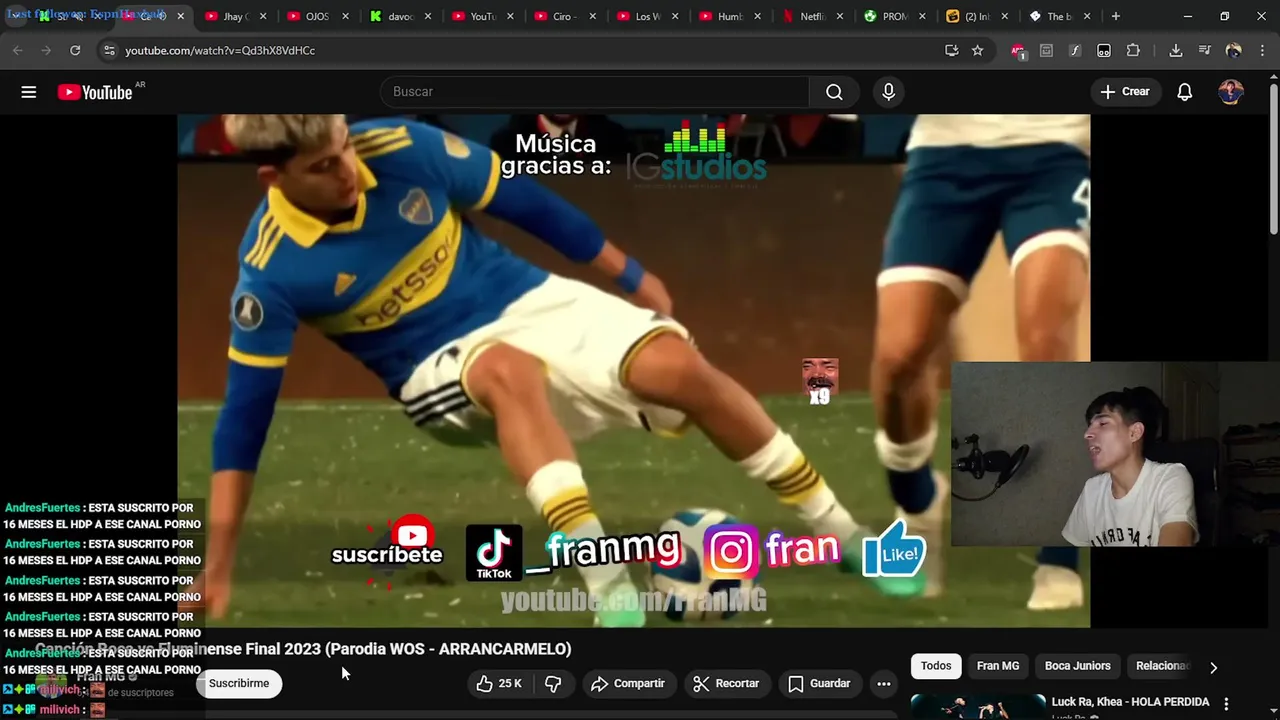1280x720 pixels.
Task: Click the address bar URL
Action: (220, 50)
